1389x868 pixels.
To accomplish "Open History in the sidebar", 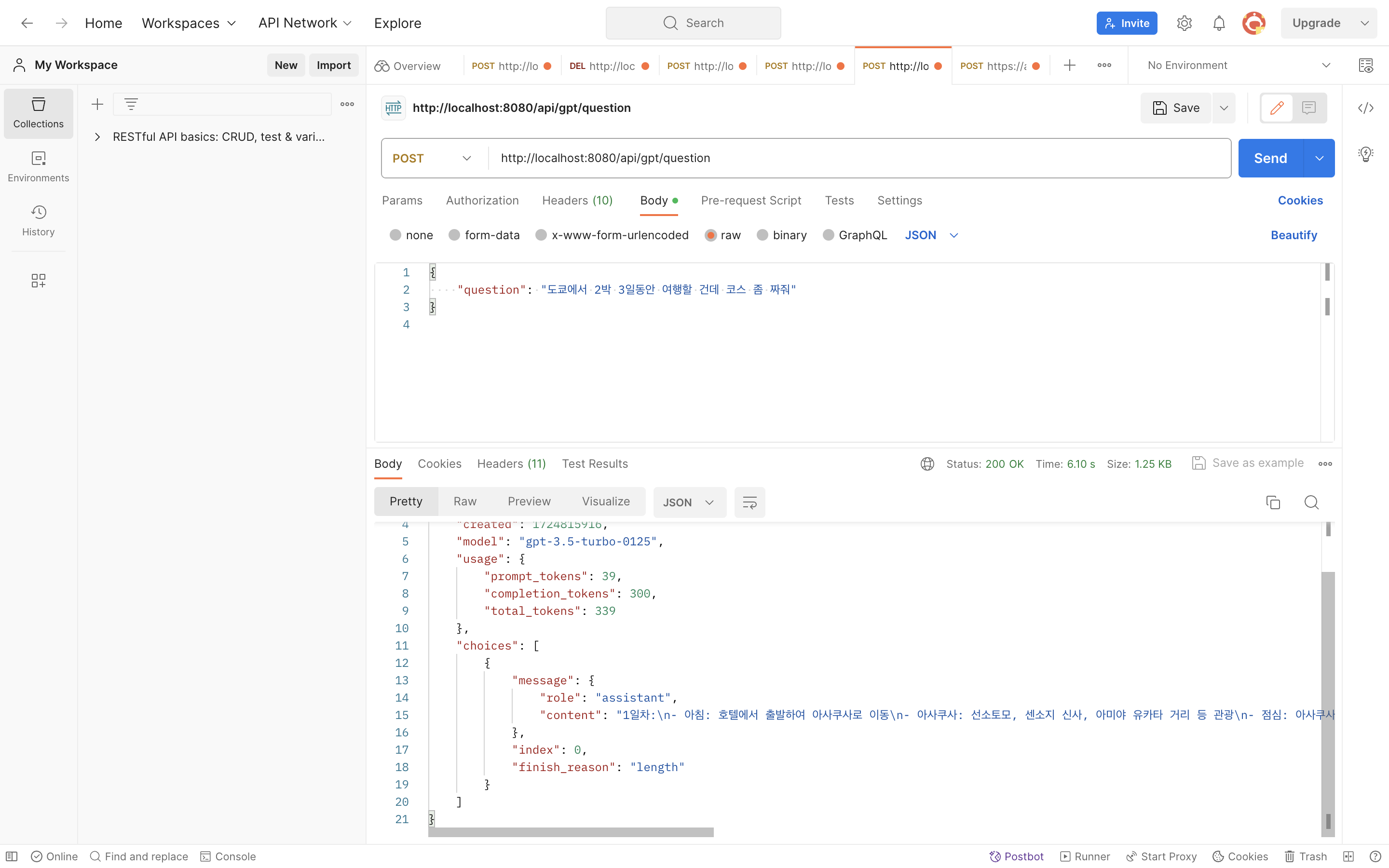I will tap(39, 221).
